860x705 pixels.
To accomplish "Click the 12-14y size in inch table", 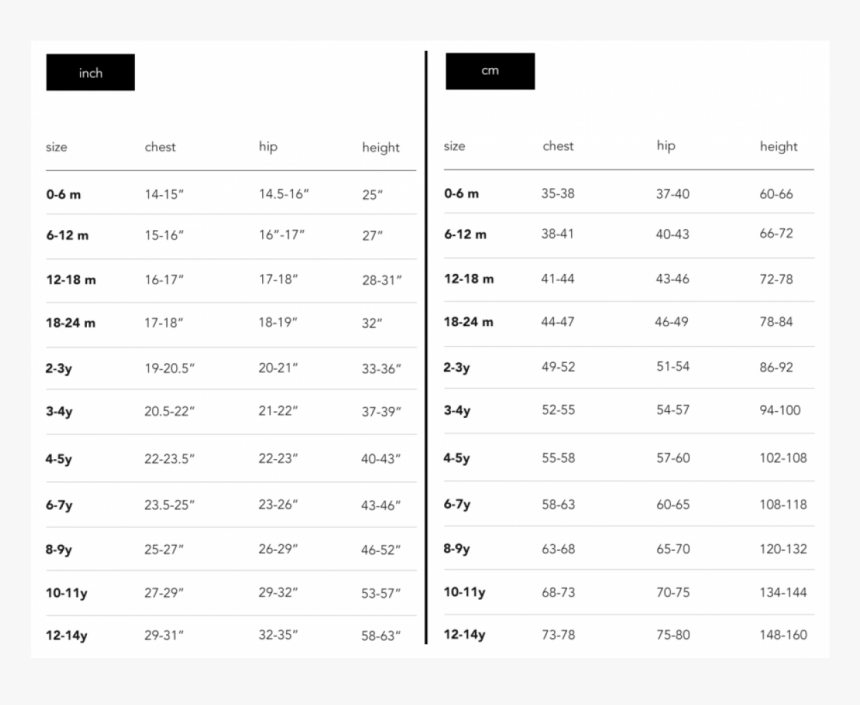I will tap(66, 635).
